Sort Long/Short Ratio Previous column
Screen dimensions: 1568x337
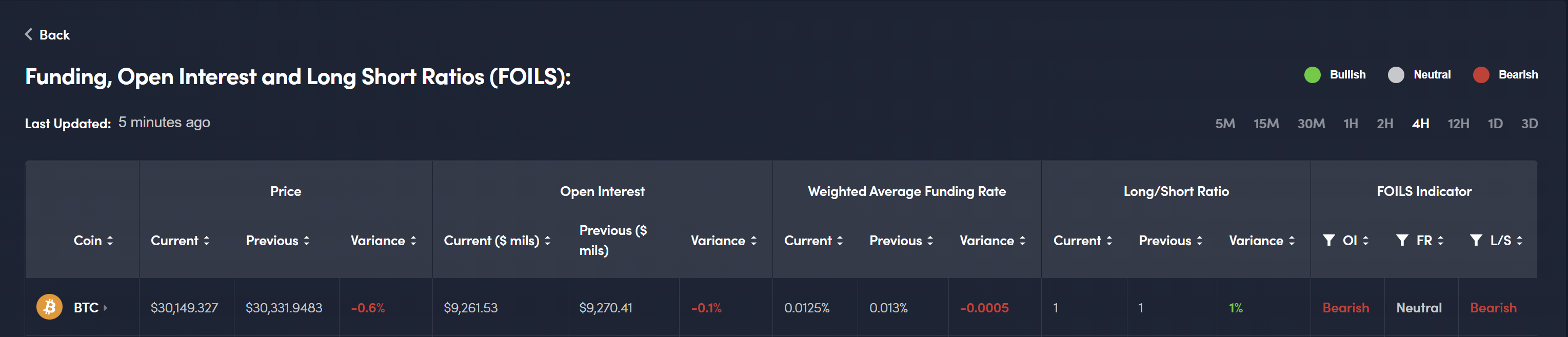[1200, 241]
